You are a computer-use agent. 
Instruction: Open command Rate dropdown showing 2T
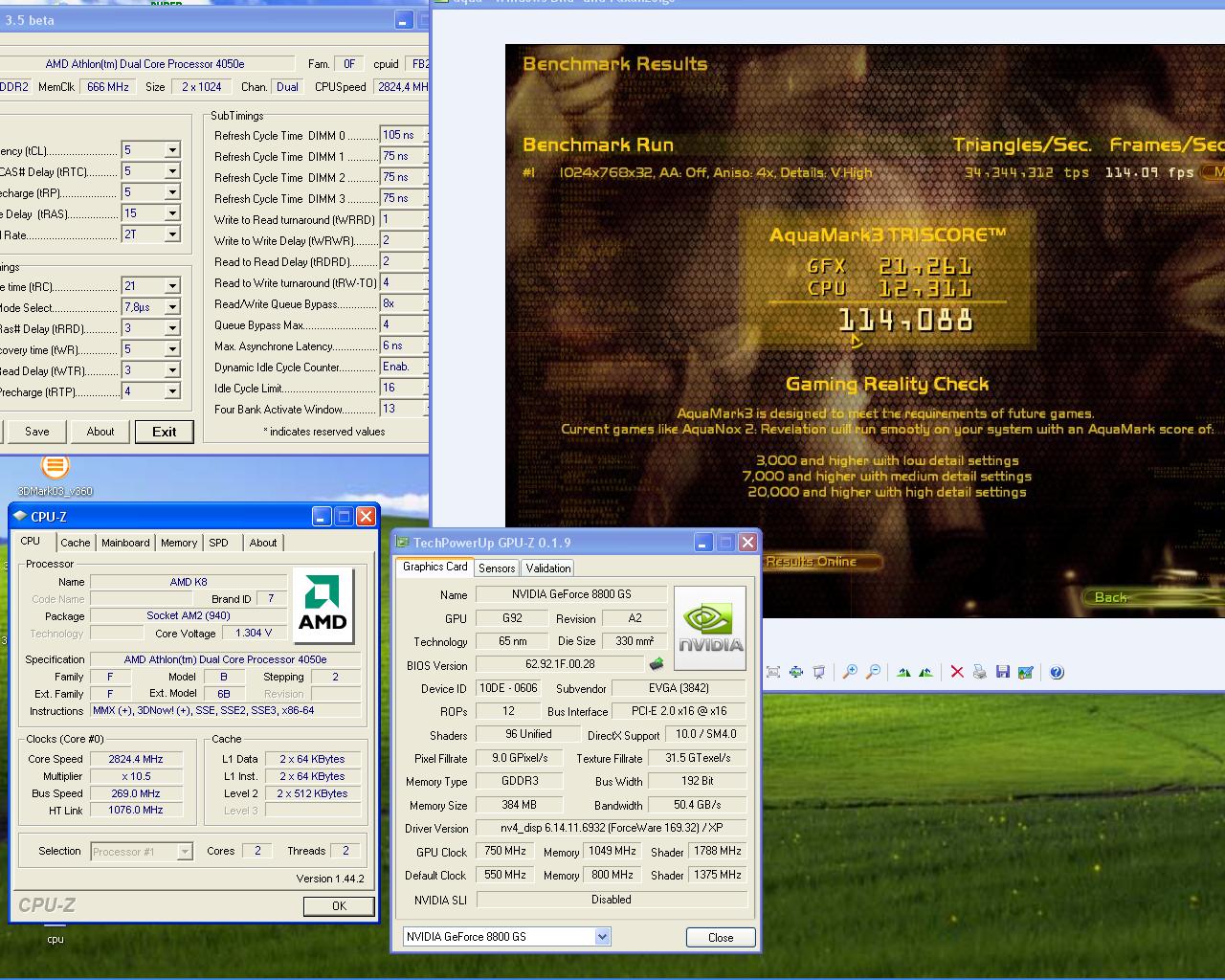pos(172,234)
